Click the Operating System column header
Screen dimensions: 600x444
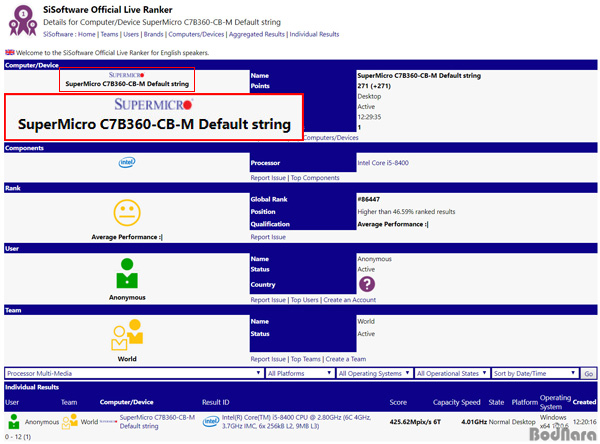click(555, 402)
